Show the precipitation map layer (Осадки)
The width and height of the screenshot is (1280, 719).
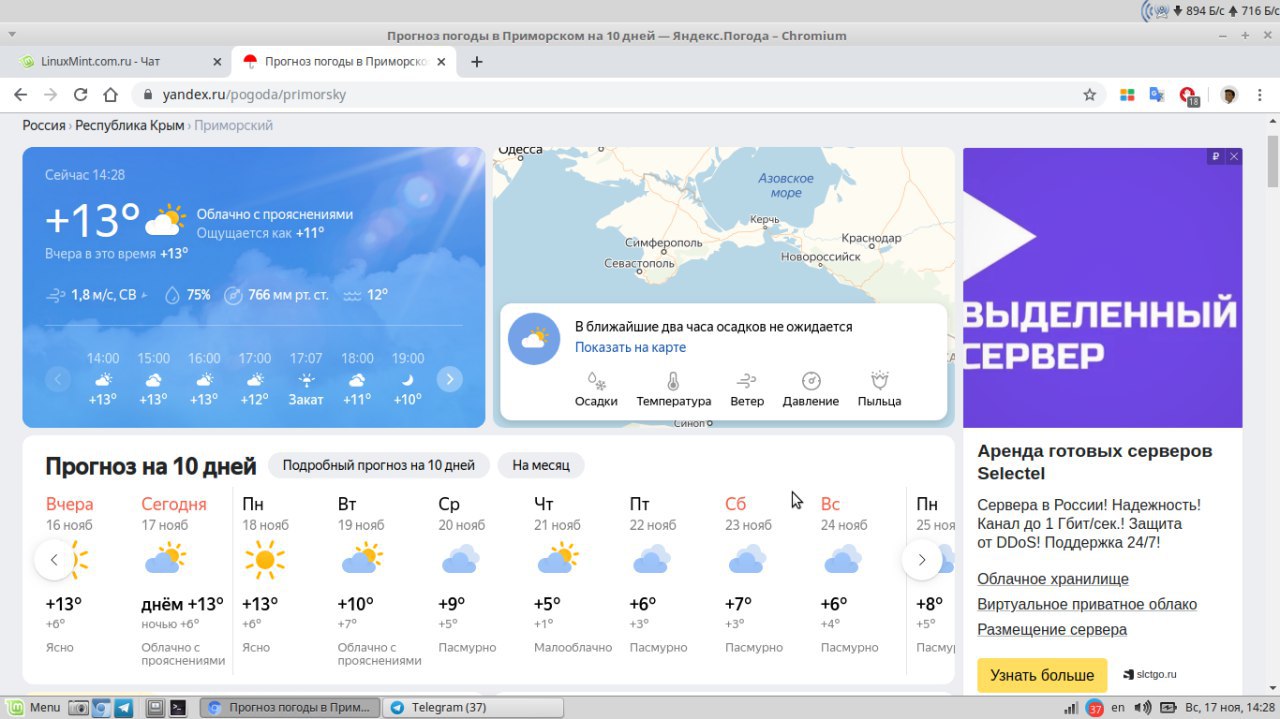596,389
